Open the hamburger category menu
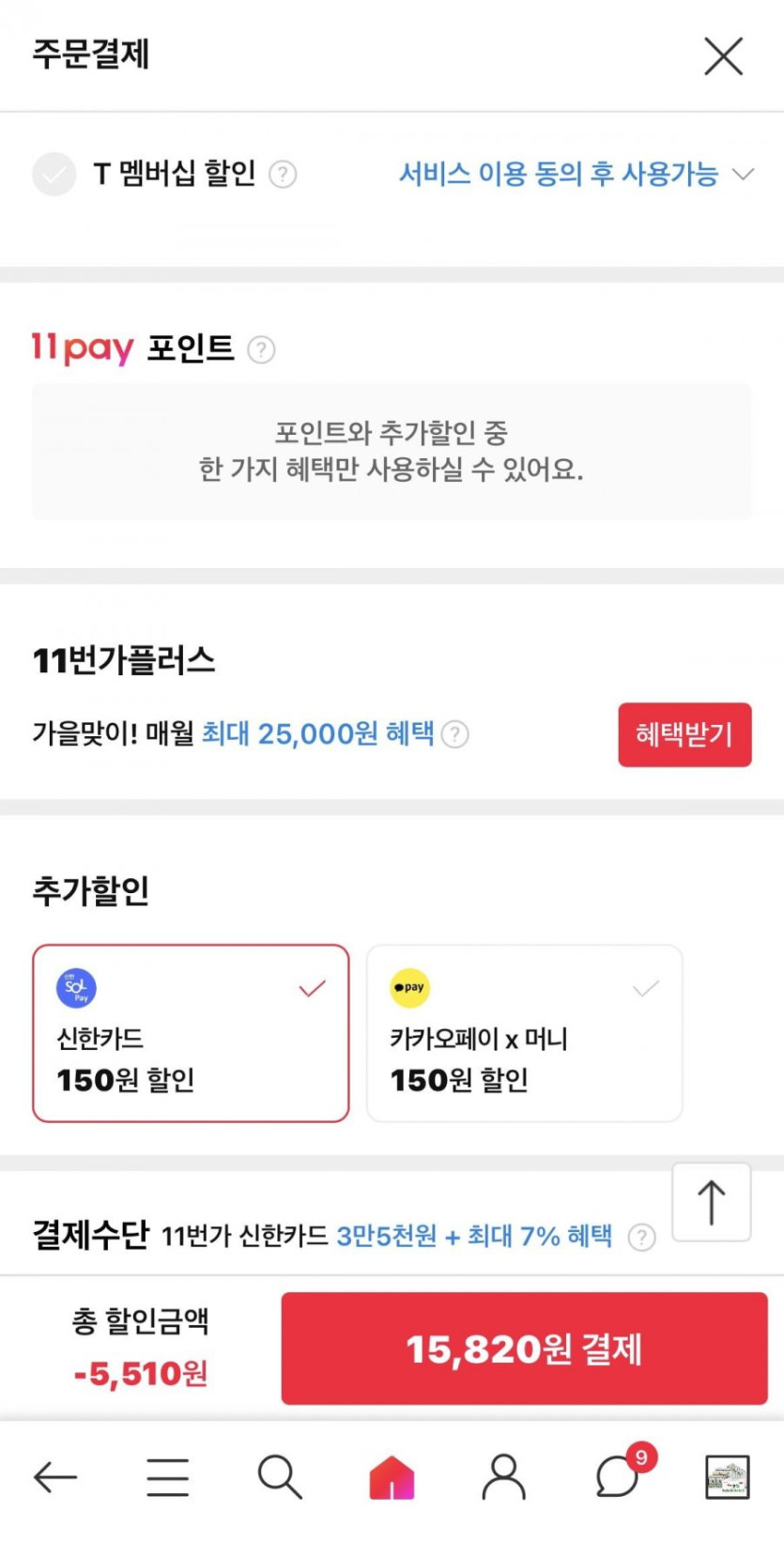The height and width of the screenshot is (1557, 784). (168, 1477)
